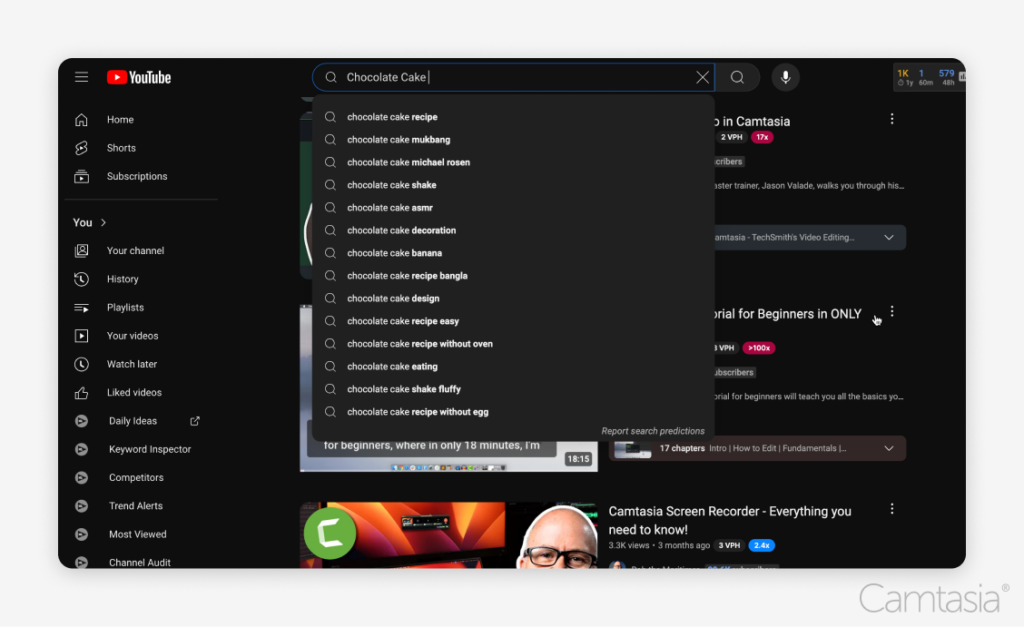Open Competitors tool
The width and height of the screenshot is (1024, 627).
tap(136, 477)
